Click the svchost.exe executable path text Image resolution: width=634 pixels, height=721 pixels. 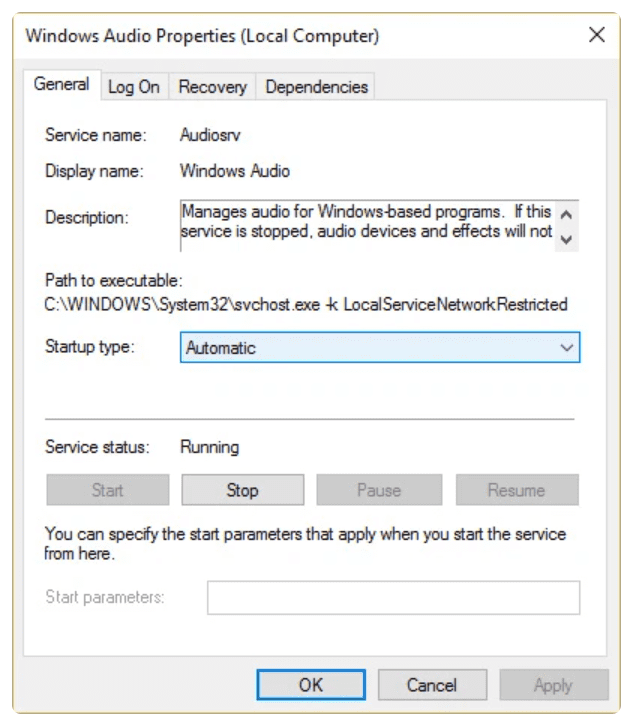306,304
